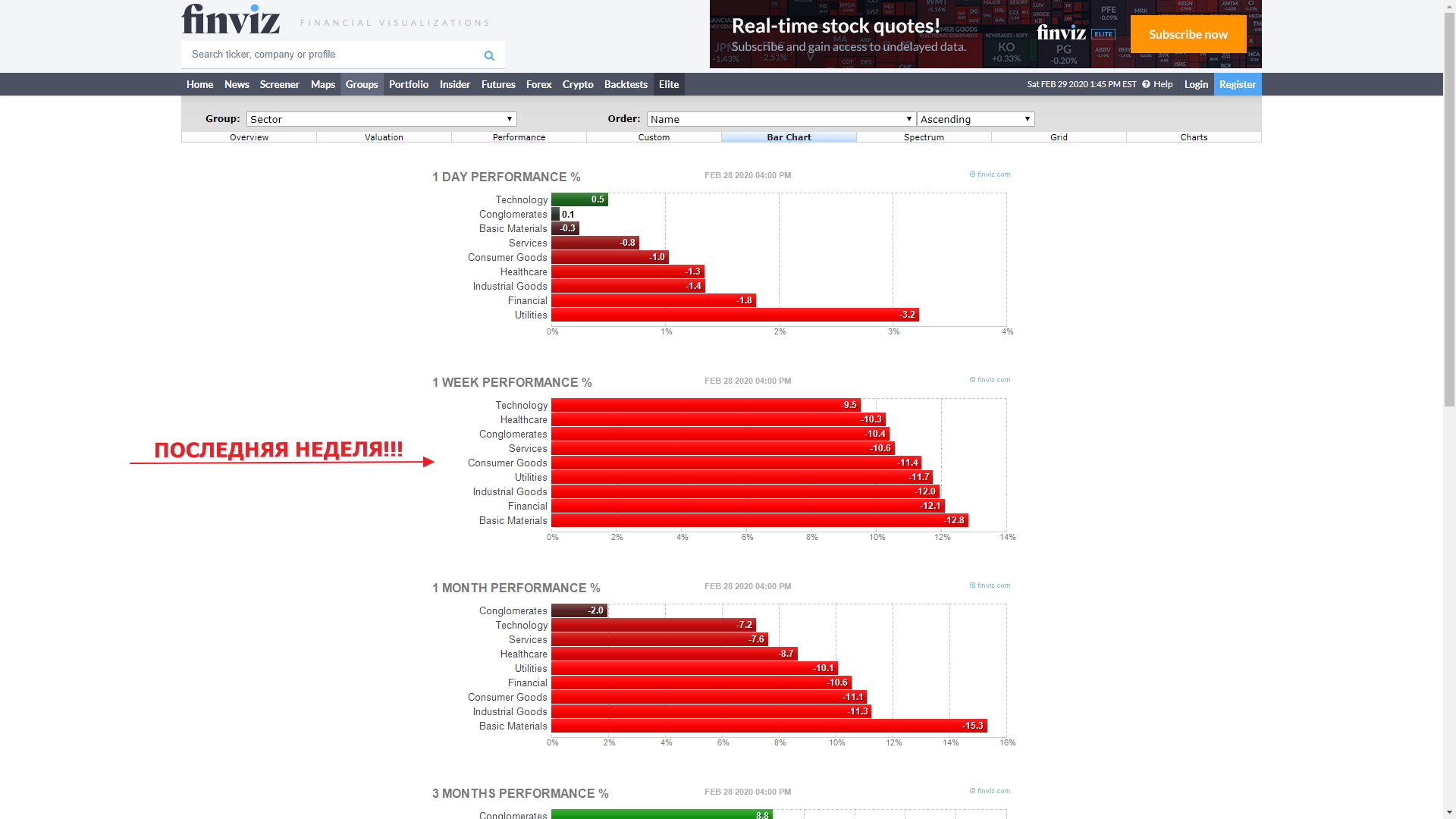Click finviz.com watermark on 1 Day chart
Viewport: 1456px width, 819px height.
[990, 174]
